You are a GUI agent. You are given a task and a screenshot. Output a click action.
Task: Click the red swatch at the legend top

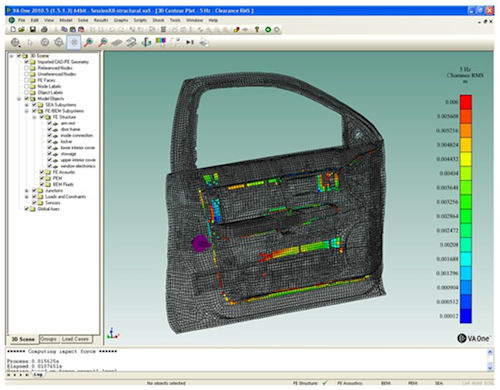click(x=466, y=102)
